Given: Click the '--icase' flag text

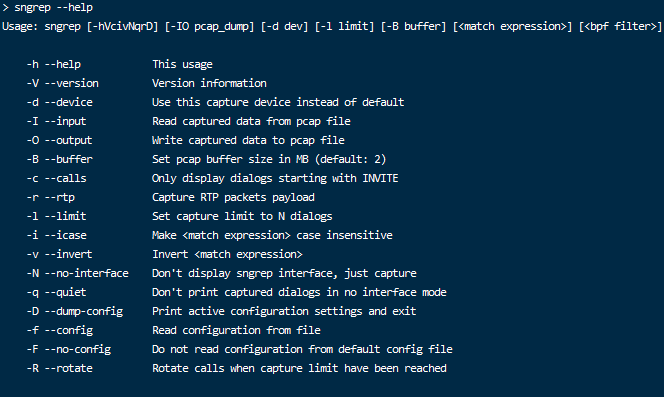Looking at the screenshot, I should pos(66,236).
